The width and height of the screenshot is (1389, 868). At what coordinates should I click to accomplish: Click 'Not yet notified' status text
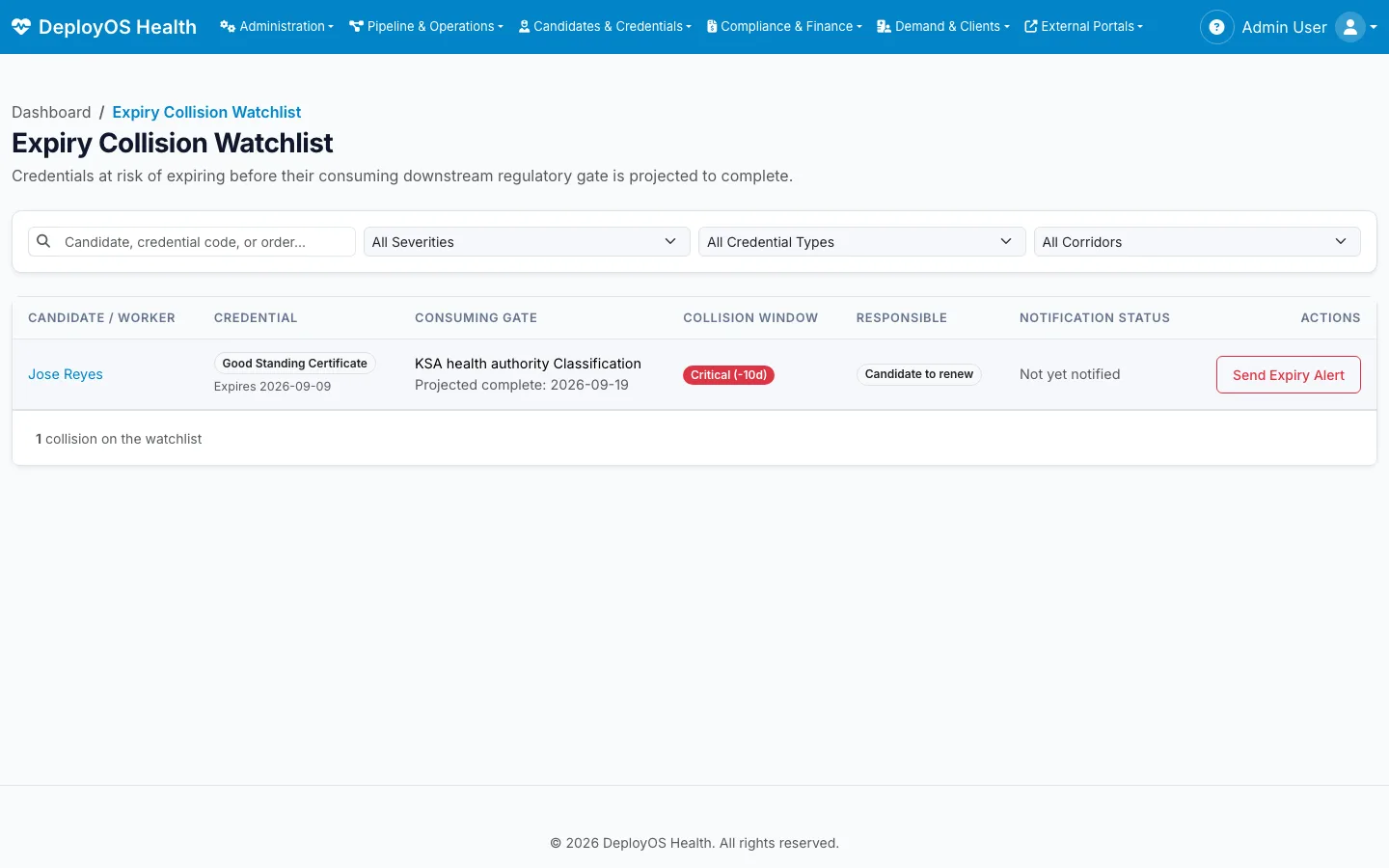click(x=1070, y=374)
